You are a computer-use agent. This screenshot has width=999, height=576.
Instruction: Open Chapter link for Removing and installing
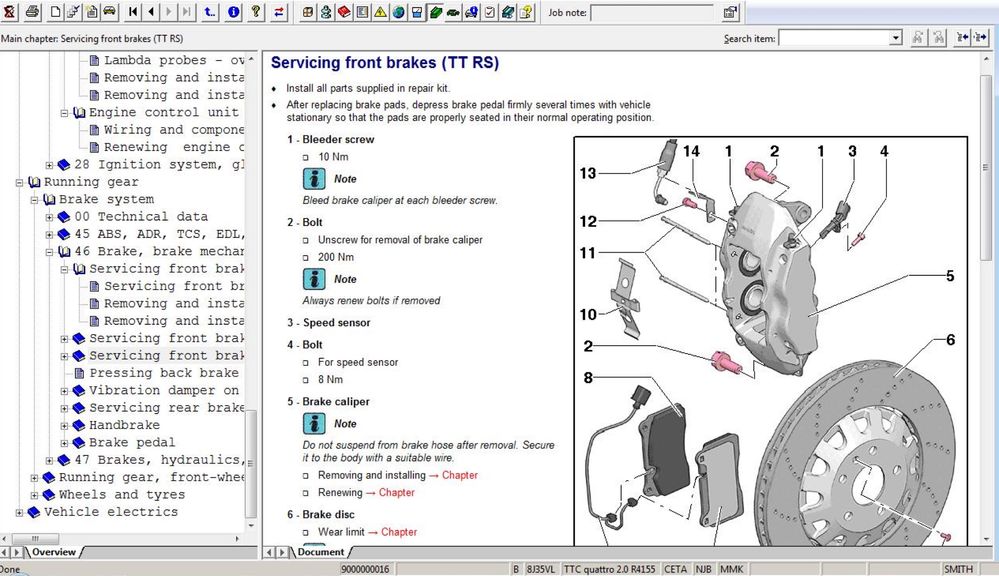pyautogui.click(x=460, y=475)
